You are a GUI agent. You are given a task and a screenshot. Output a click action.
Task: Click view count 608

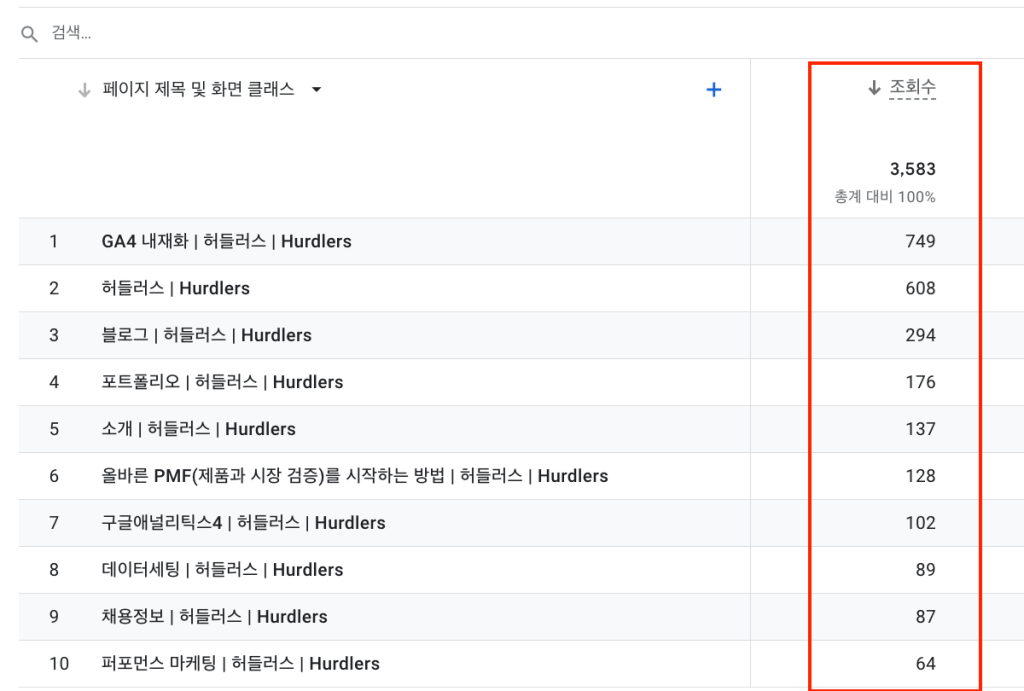click(920, 288)
